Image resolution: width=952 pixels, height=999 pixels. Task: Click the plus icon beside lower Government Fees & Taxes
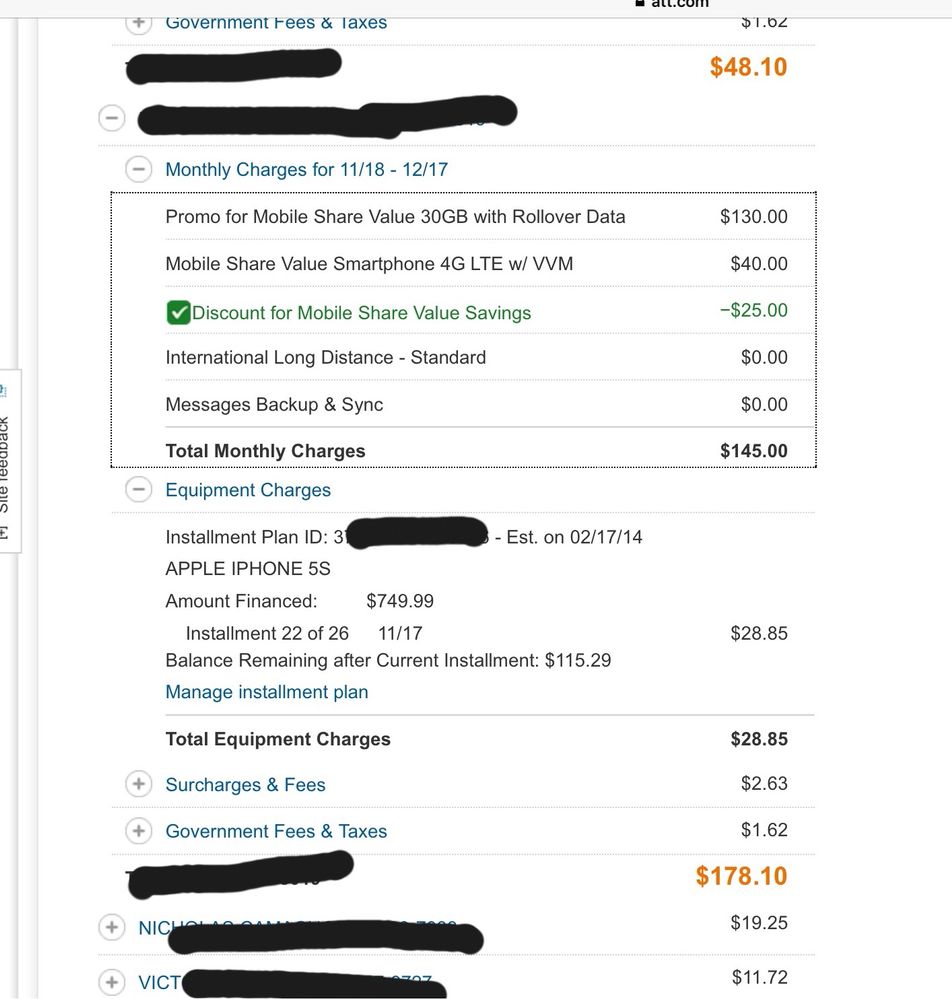pos(139,831)
